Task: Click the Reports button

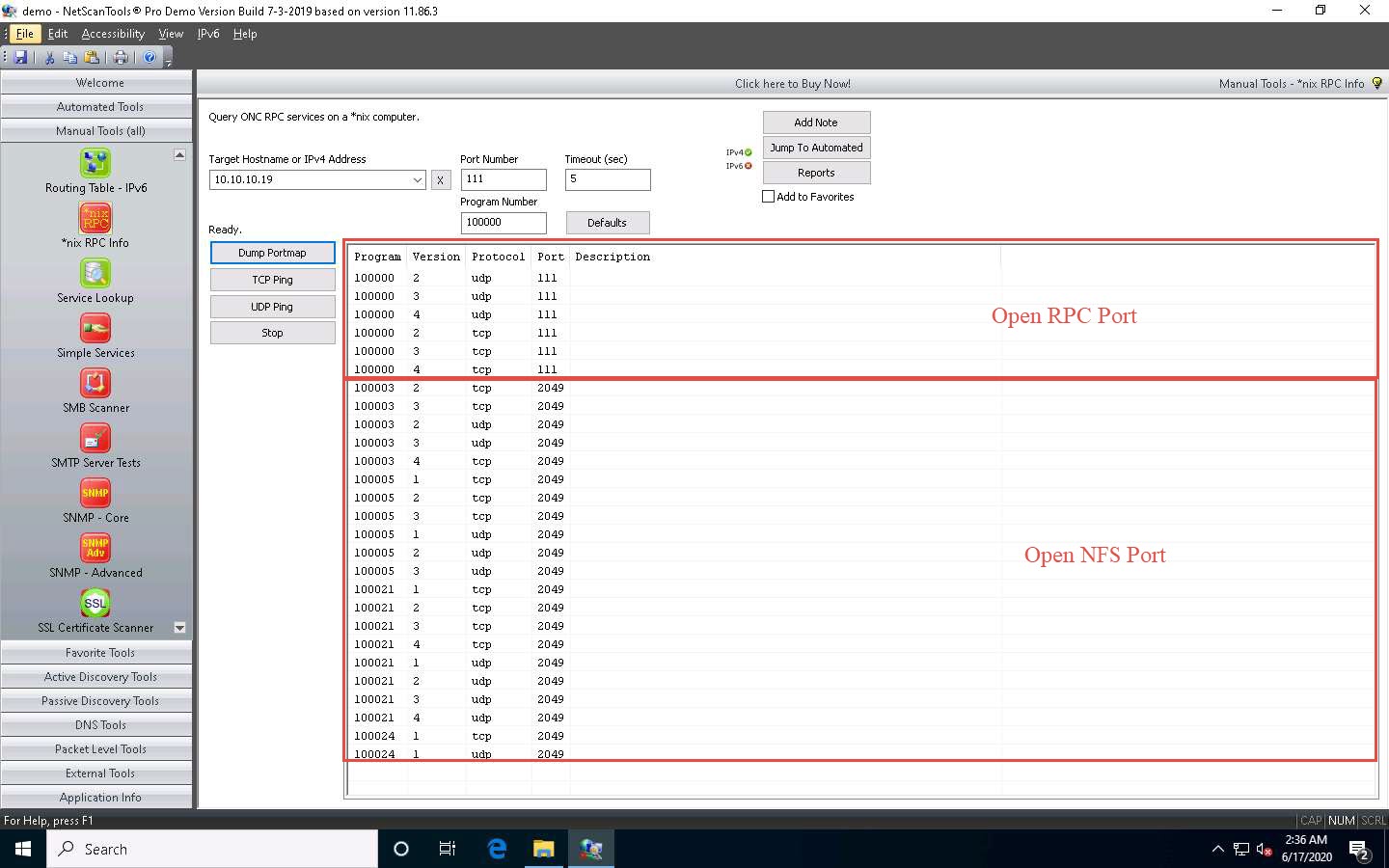Action: click(816, 173)
